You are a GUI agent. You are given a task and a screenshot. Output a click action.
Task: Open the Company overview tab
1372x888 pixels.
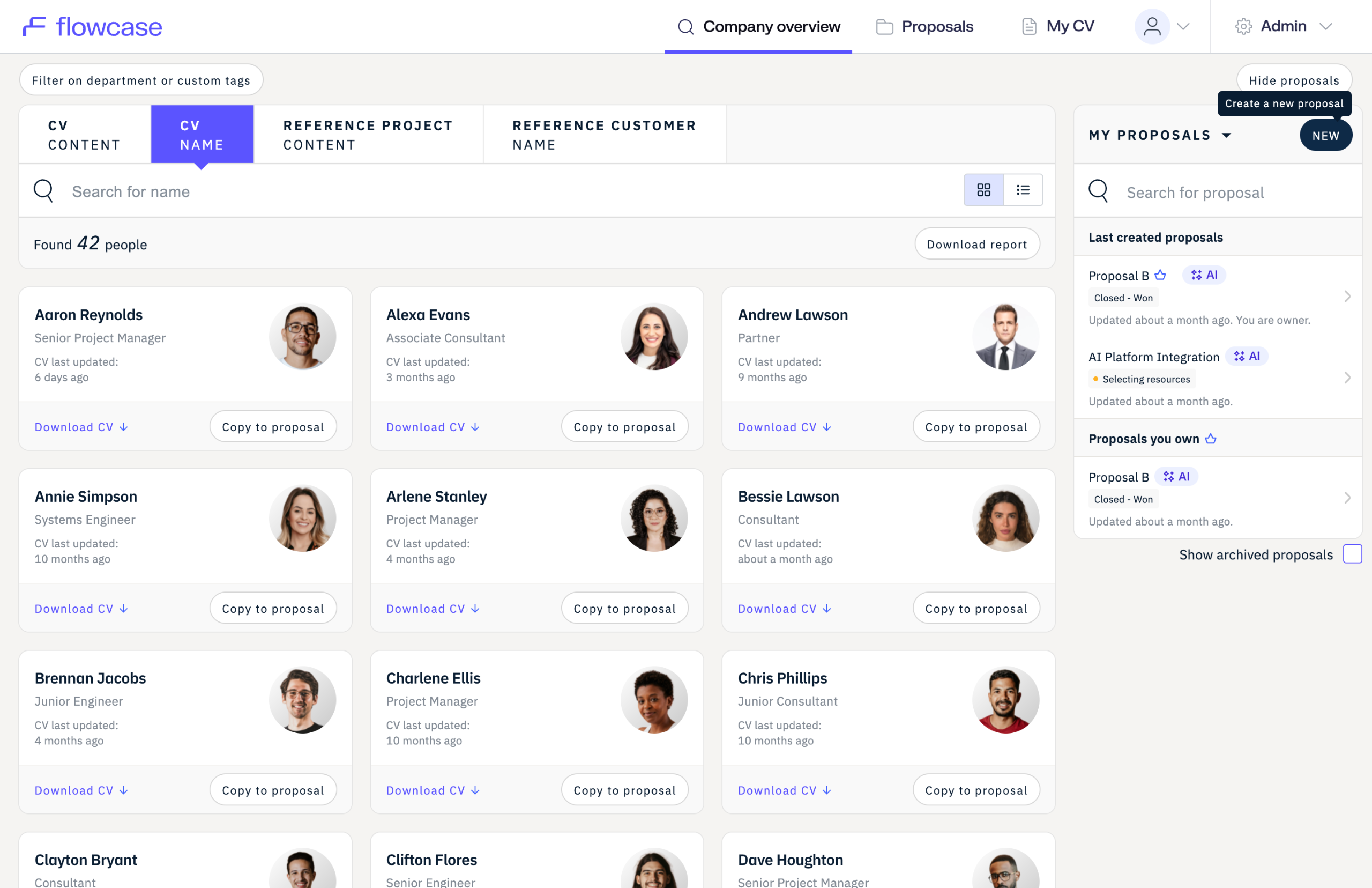758,26
